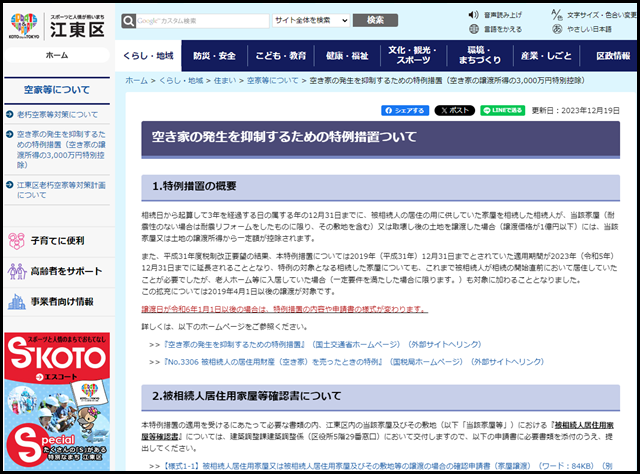
Task: Click the 検索 search button
Action: pos(375,20)
